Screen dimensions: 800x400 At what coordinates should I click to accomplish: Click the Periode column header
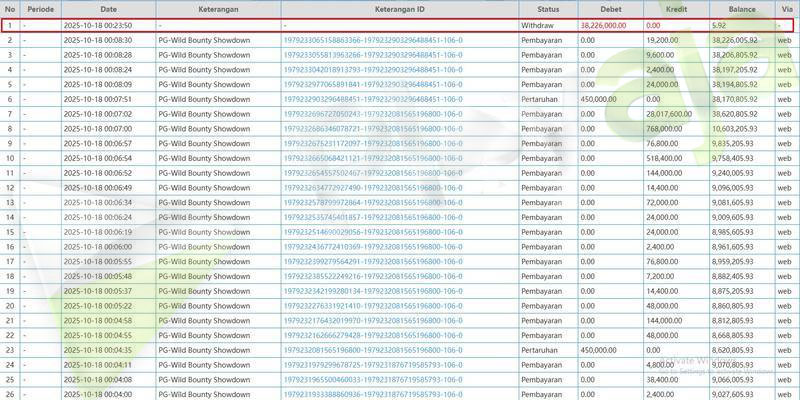(x=41, y=8)
